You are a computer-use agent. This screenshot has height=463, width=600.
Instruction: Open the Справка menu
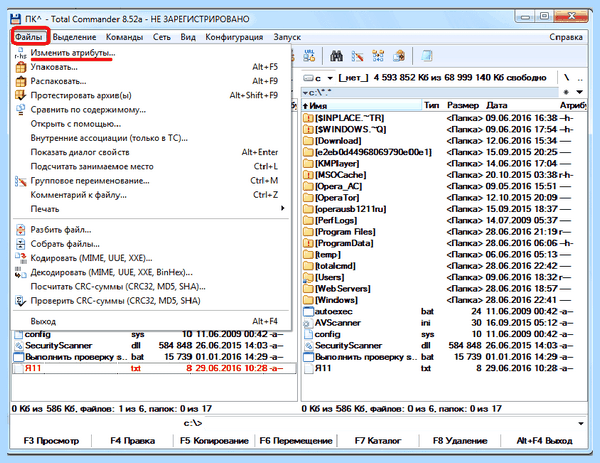pyautogui.click(x=566, y=37)
